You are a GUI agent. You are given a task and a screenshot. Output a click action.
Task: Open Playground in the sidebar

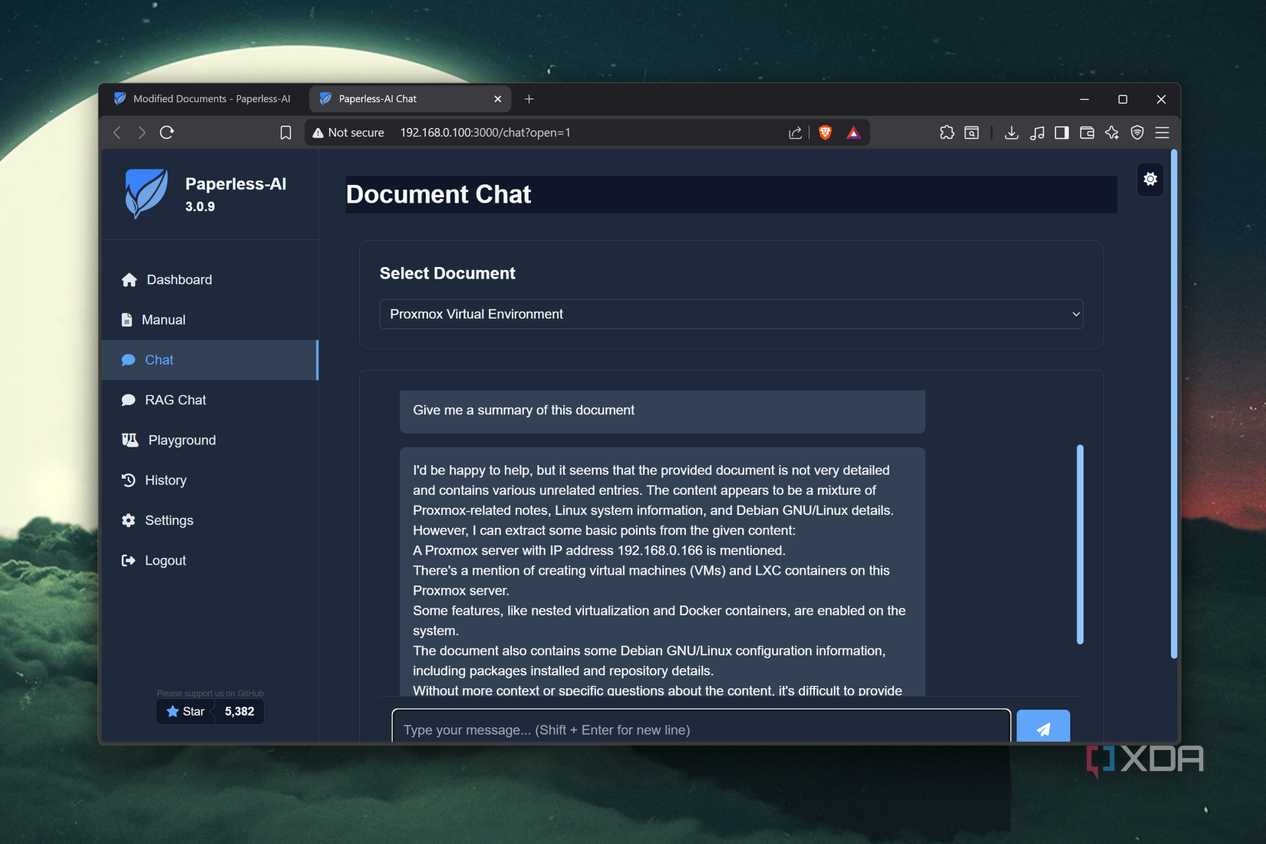(x=210, y=440)
